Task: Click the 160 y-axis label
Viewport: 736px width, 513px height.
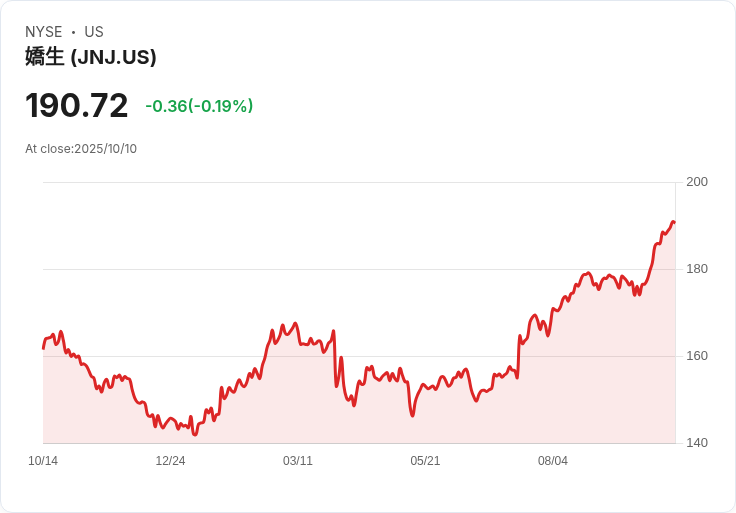Action: pos(697,356)
